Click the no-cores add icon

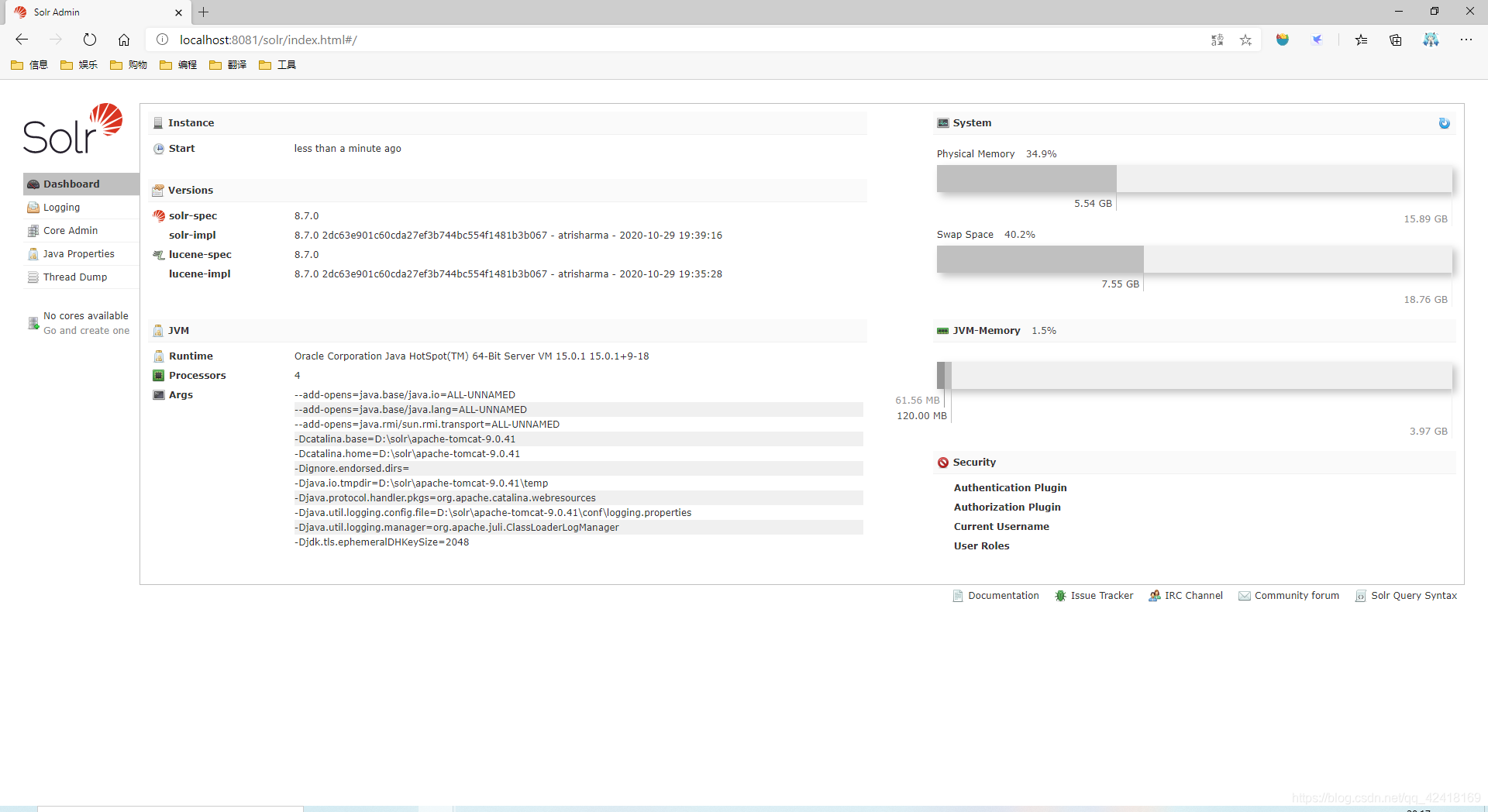pyautogui.click(x=33, y=323)
